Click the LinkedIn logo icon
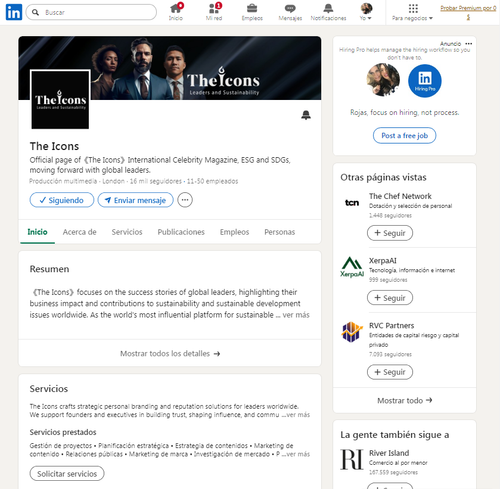 [14, 12]
